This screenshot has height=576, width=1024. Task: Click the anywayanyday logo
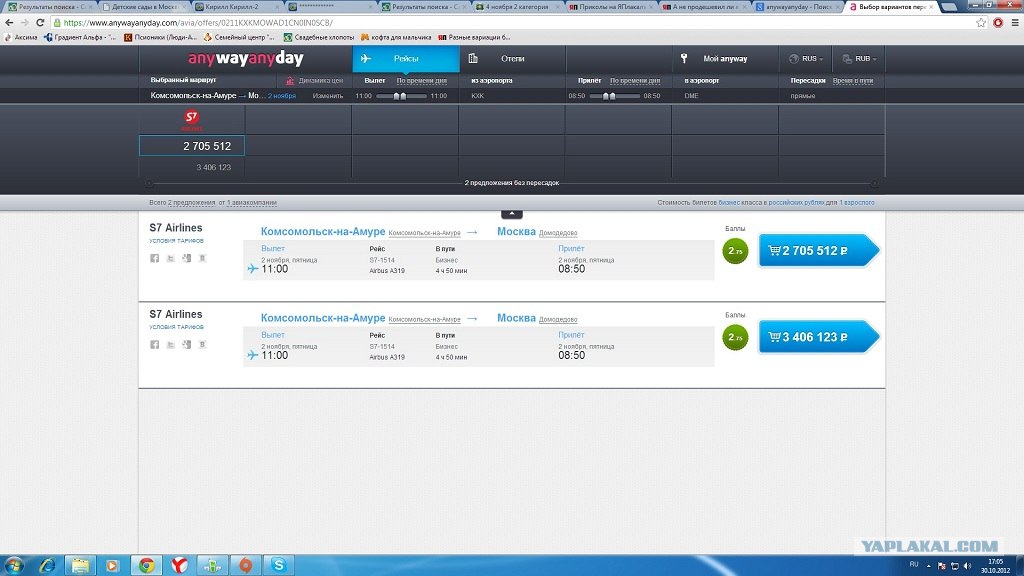pyautogui.click(x=246, y=59)
